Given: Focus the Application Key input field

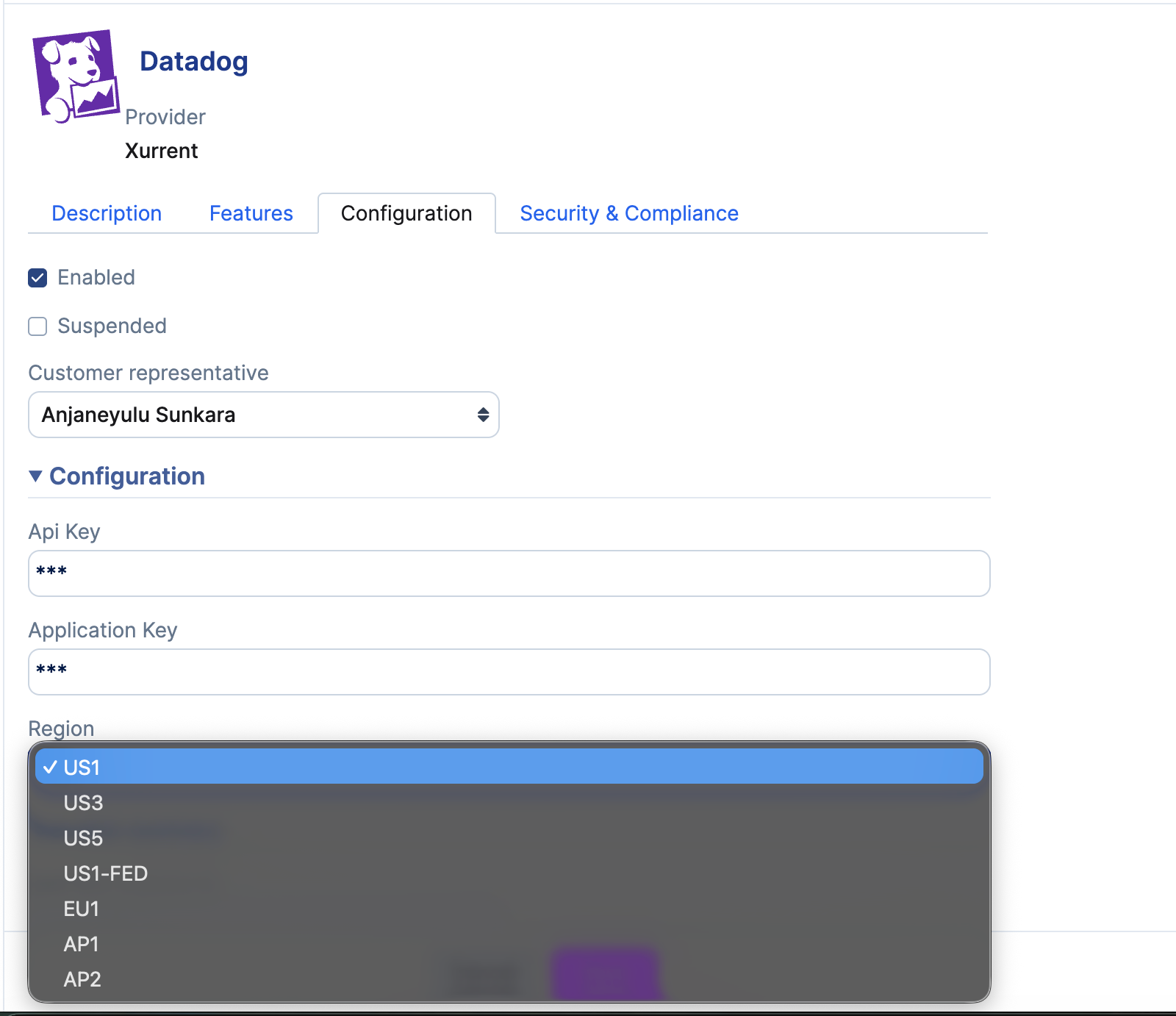Looking at the screenshot, I should (x=509, y=672).
